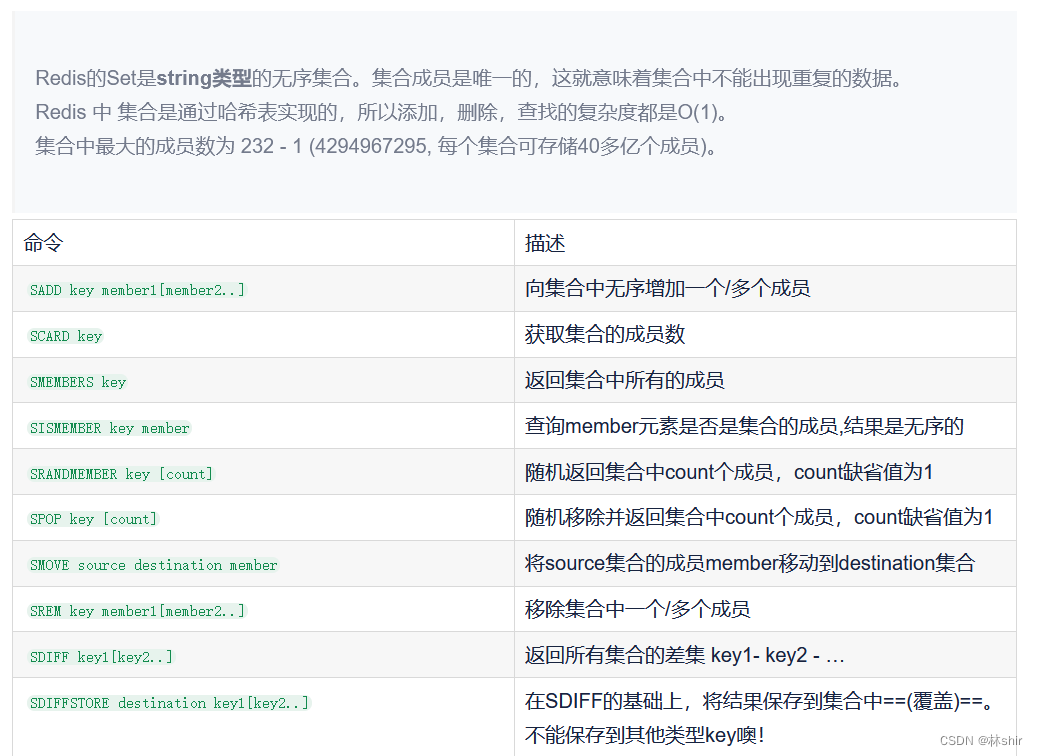The image size is (1038, 756).
Task: Click description 移除集合中一个/多个成员
Action: point(637,608)
